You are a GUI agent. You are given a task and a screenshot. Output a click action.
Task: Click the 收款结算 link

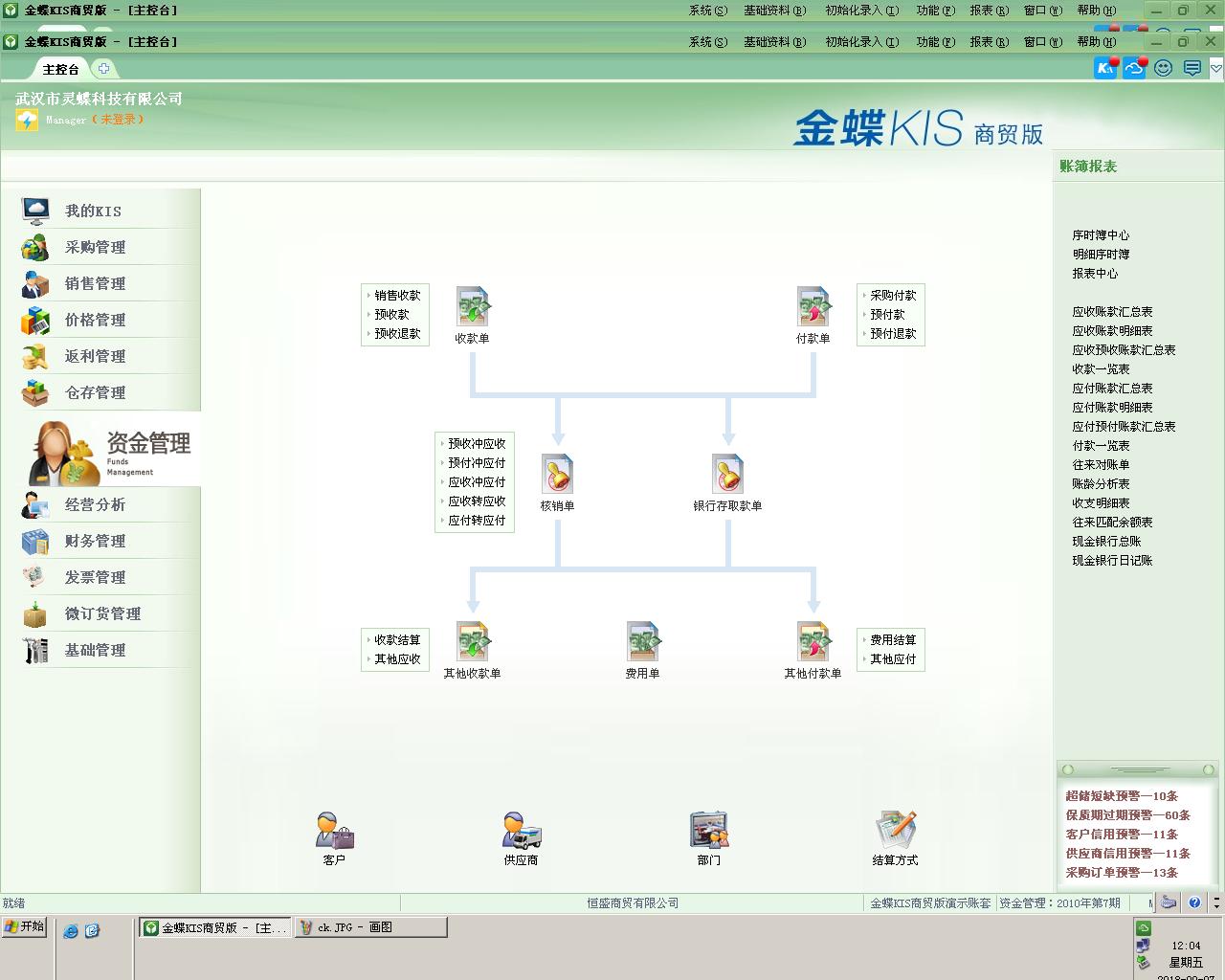point(397,640)
